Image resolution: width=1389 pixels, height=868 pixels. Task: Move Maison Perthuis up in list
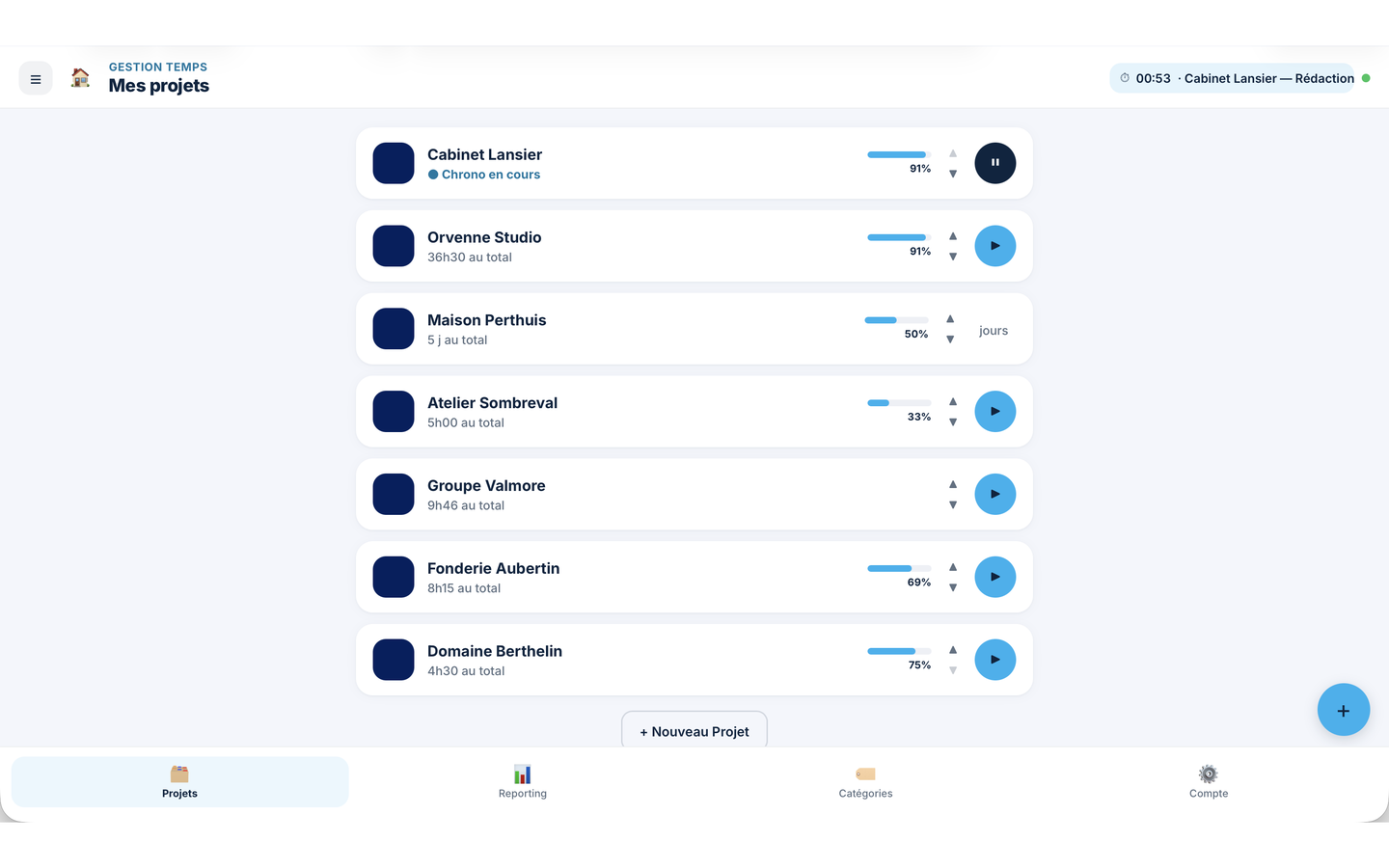(x=950, y=319)
